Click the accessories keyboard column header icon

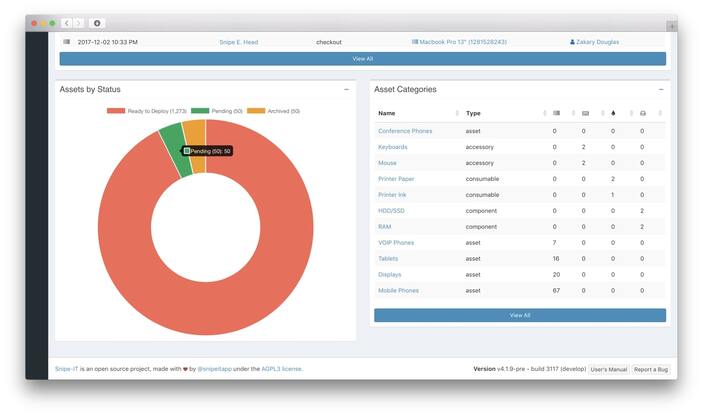pyautogui.click(x=585, y=113)
